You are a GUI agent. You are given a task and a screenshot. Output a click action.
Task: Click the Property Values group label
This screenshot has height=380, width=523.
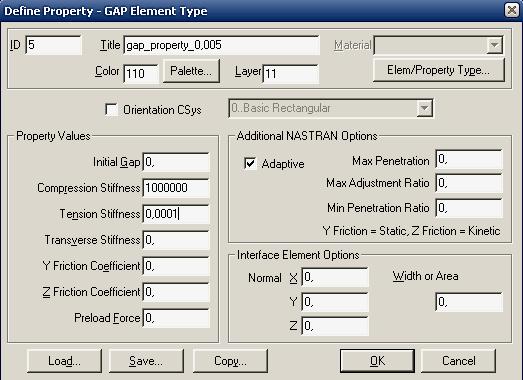click(53, 136)
